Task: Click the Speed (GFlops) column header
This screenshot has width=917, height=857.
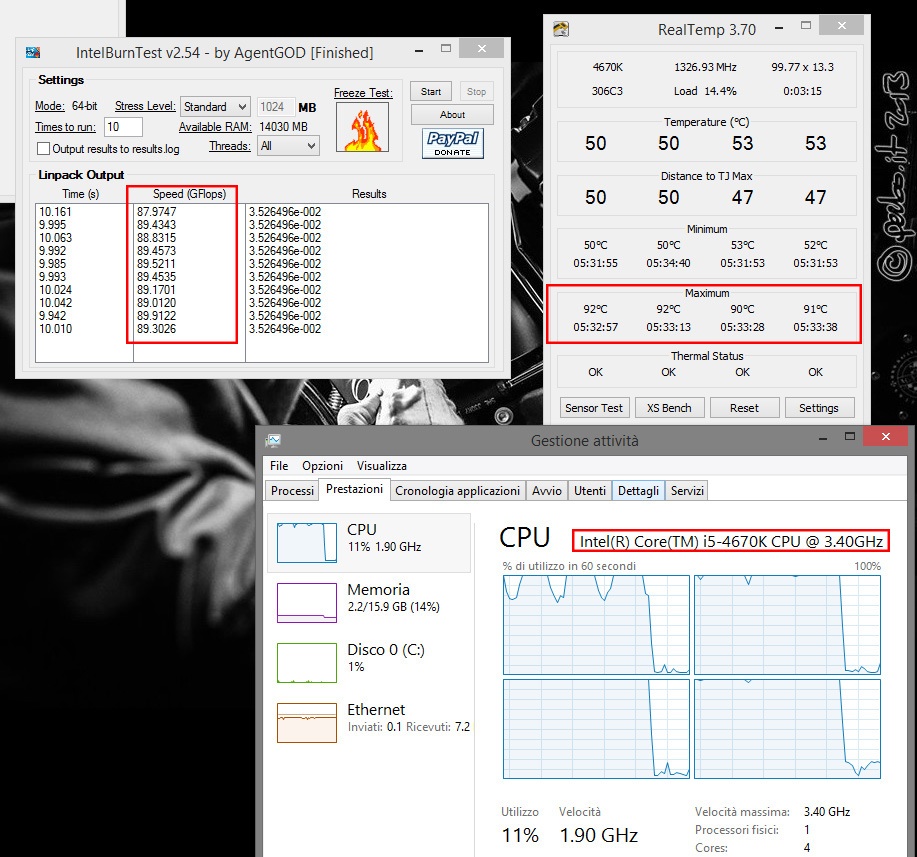Action: tap(189, 194)
